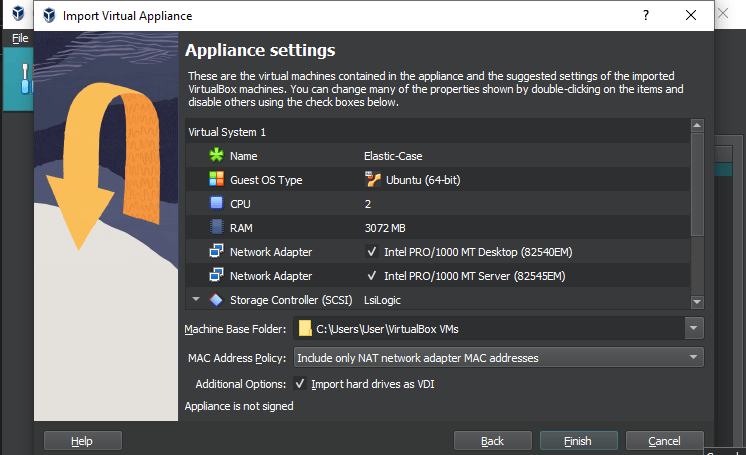This screenshot has height=455, width=746.
Task: Click the VirtualBox cube icon in dialog title
Action: (x=49, y=15)
